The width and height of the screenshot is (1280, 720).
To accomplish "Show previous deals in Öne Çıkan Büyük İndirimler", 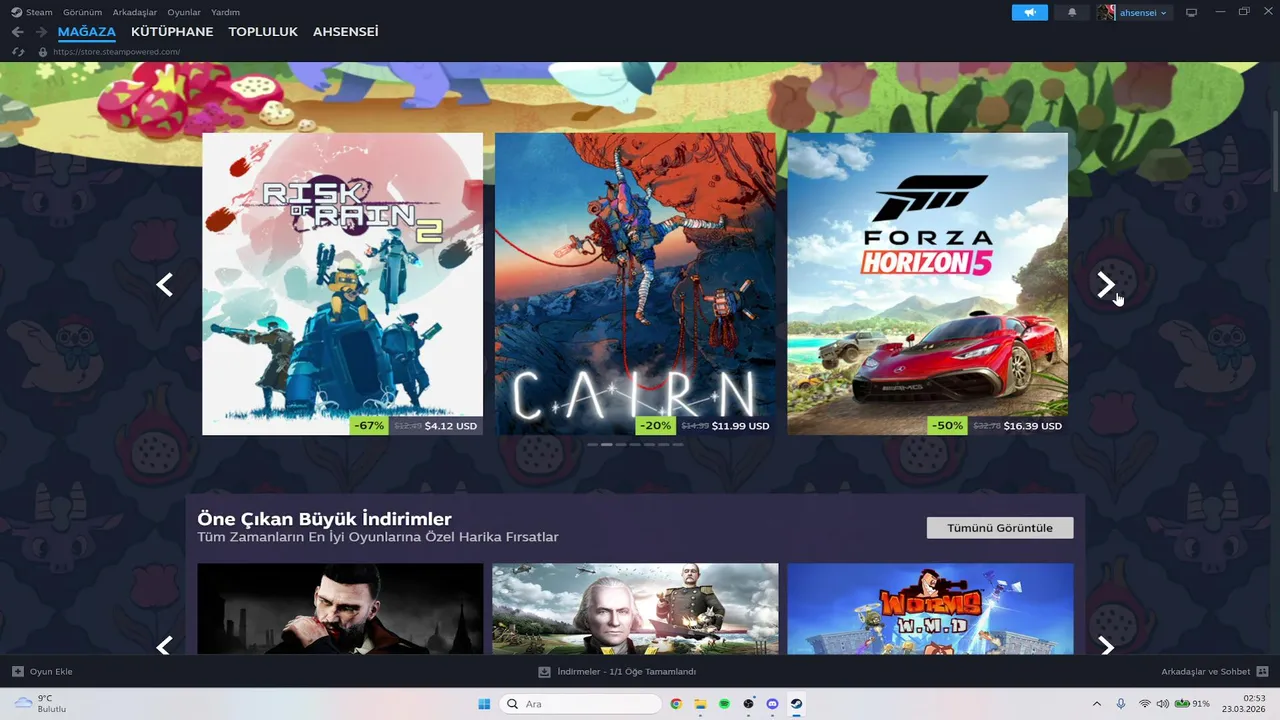I will coord(165,646).
